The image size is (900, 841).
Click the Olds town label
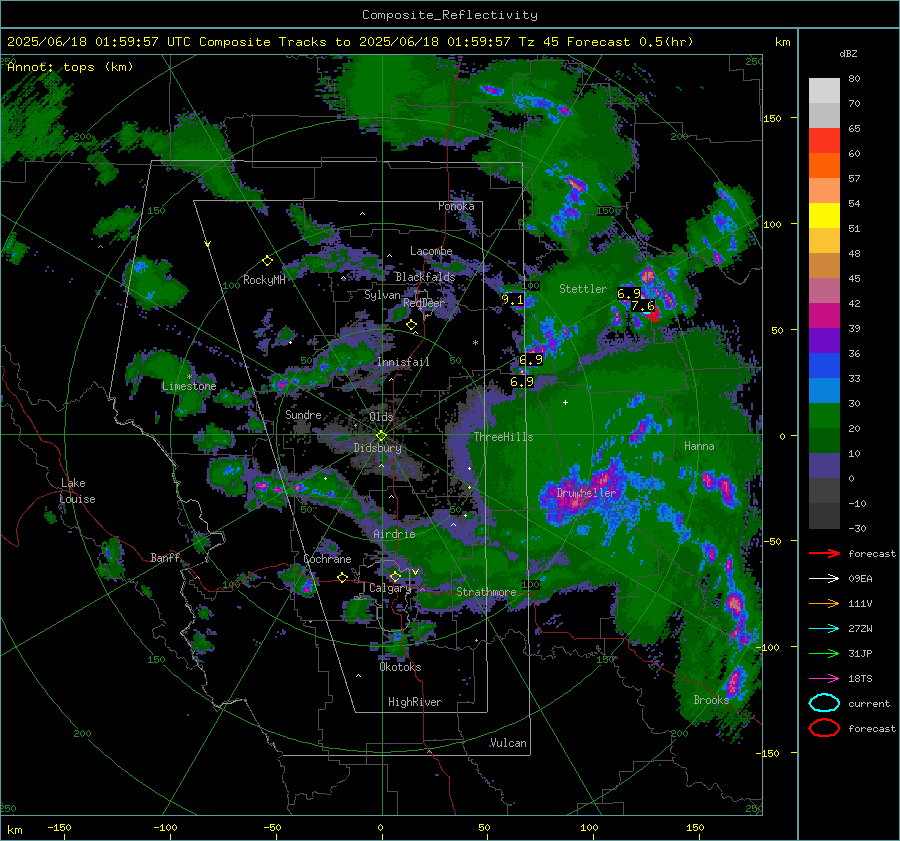pos(381,417)
